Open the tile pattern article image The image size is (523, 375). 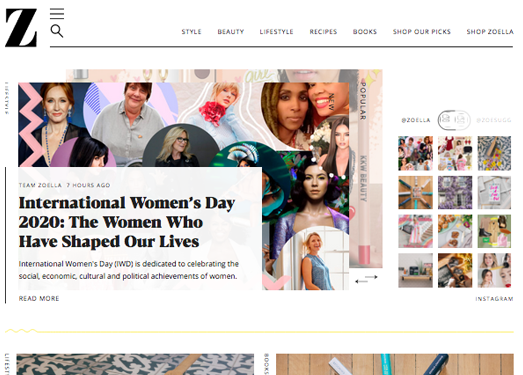click(135, 364)
